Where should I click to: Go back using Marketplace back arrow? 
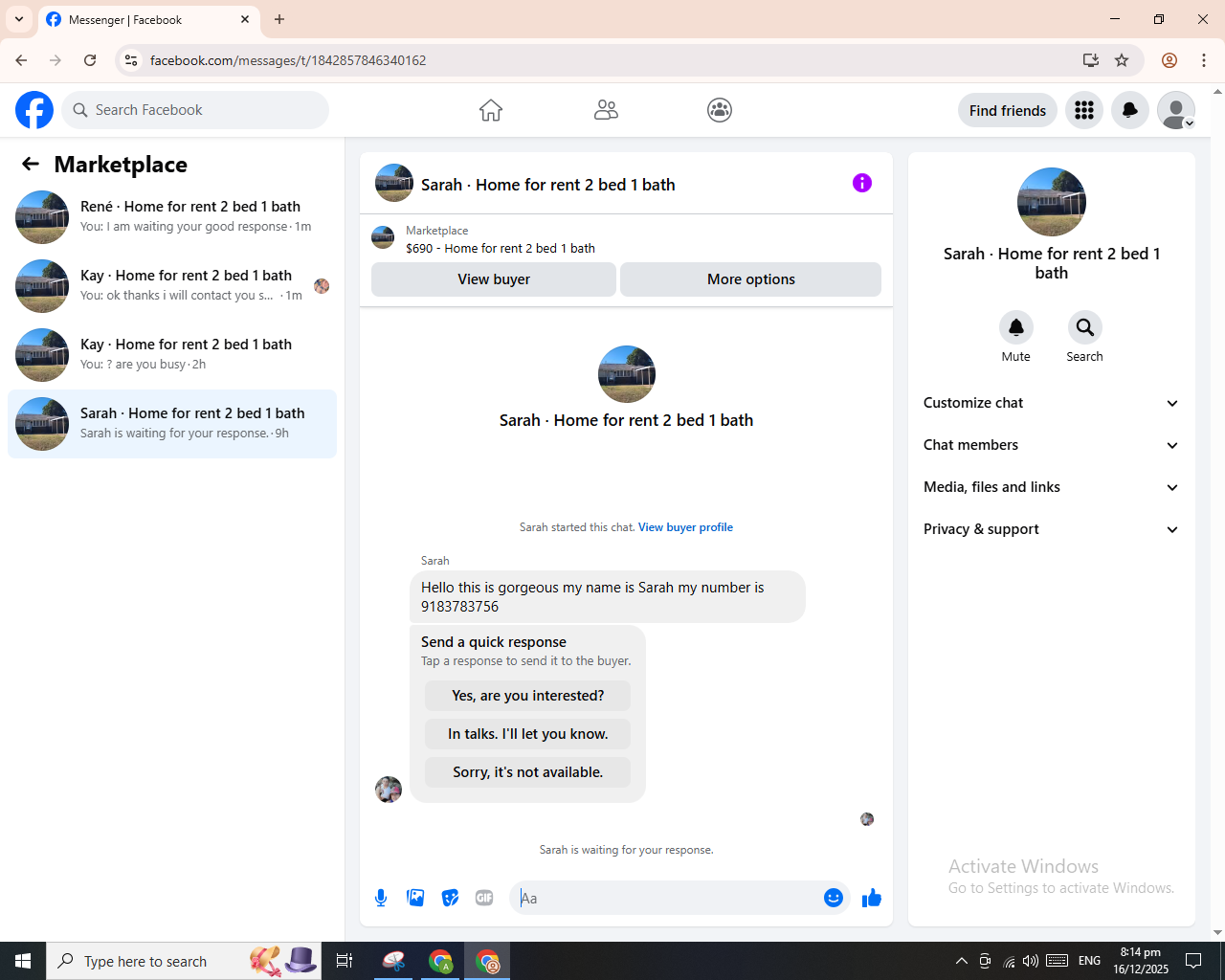coord(31,165)
